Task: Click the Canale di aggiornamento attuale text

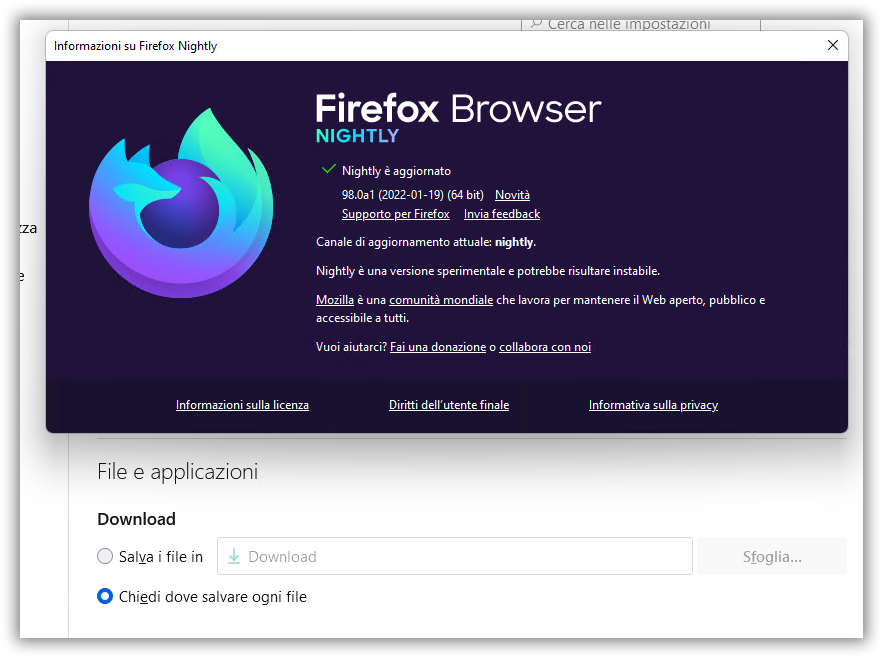Action: click(x=426, y=242)
